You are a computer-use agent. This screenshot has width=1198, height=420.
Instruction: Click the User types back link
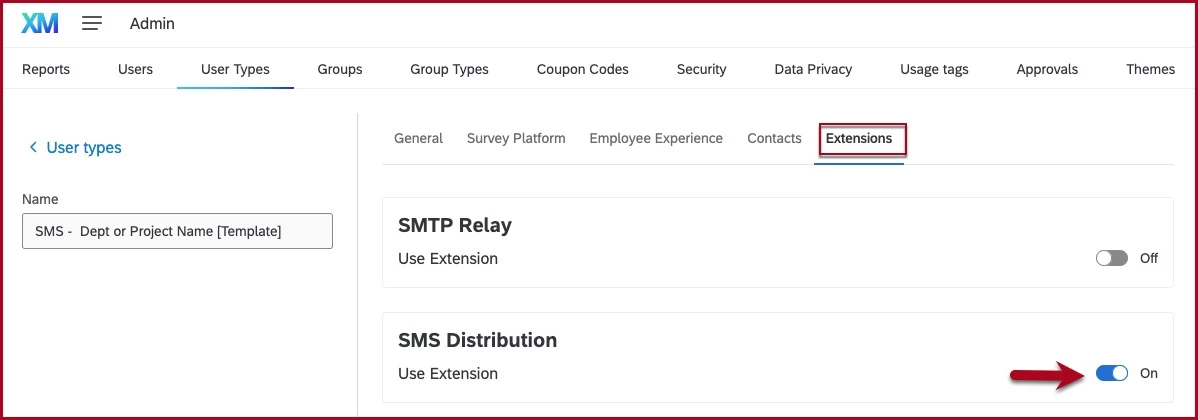point(84,147)
